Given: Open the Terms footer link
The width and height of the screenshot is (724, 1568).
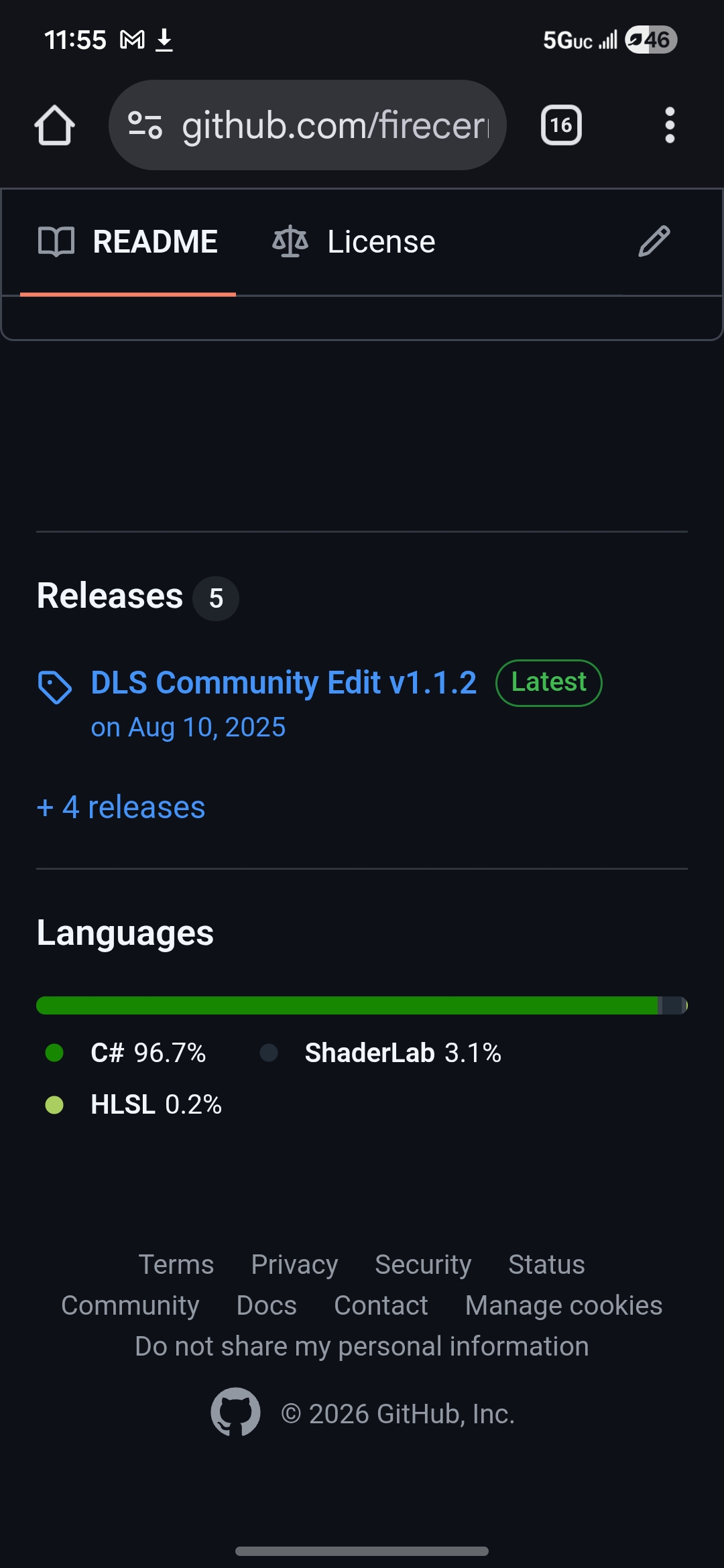Looking at the screenshot, I should [x=176, y=1264].
